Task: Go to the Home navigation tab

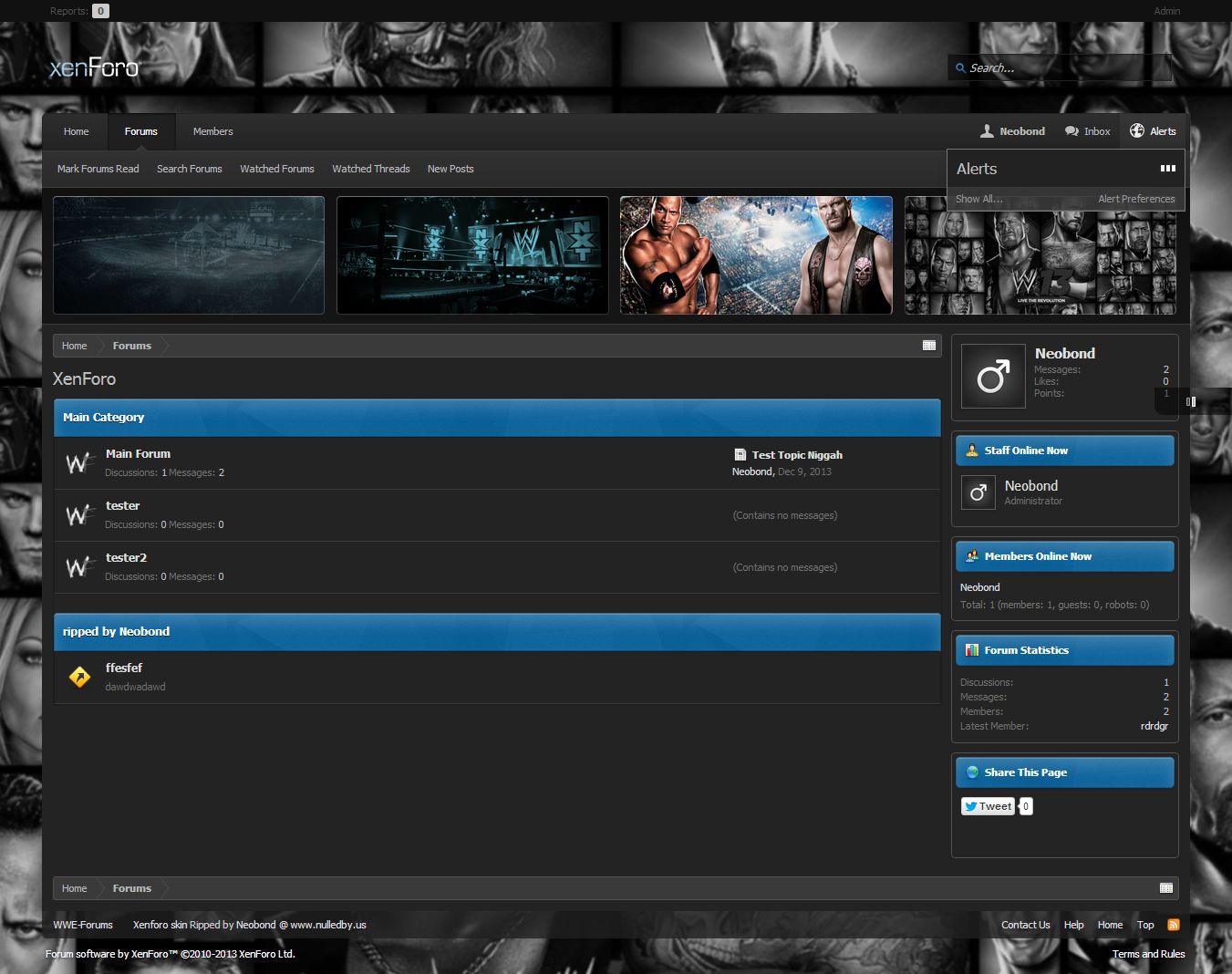Action: pyautogui.click(x=76, y=131)
